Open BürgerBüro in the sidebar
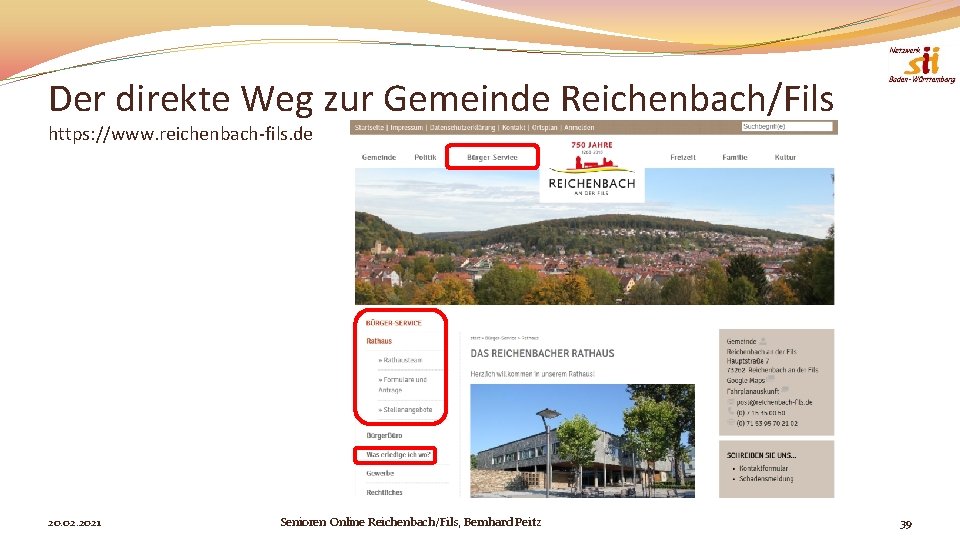 [384, 435]
